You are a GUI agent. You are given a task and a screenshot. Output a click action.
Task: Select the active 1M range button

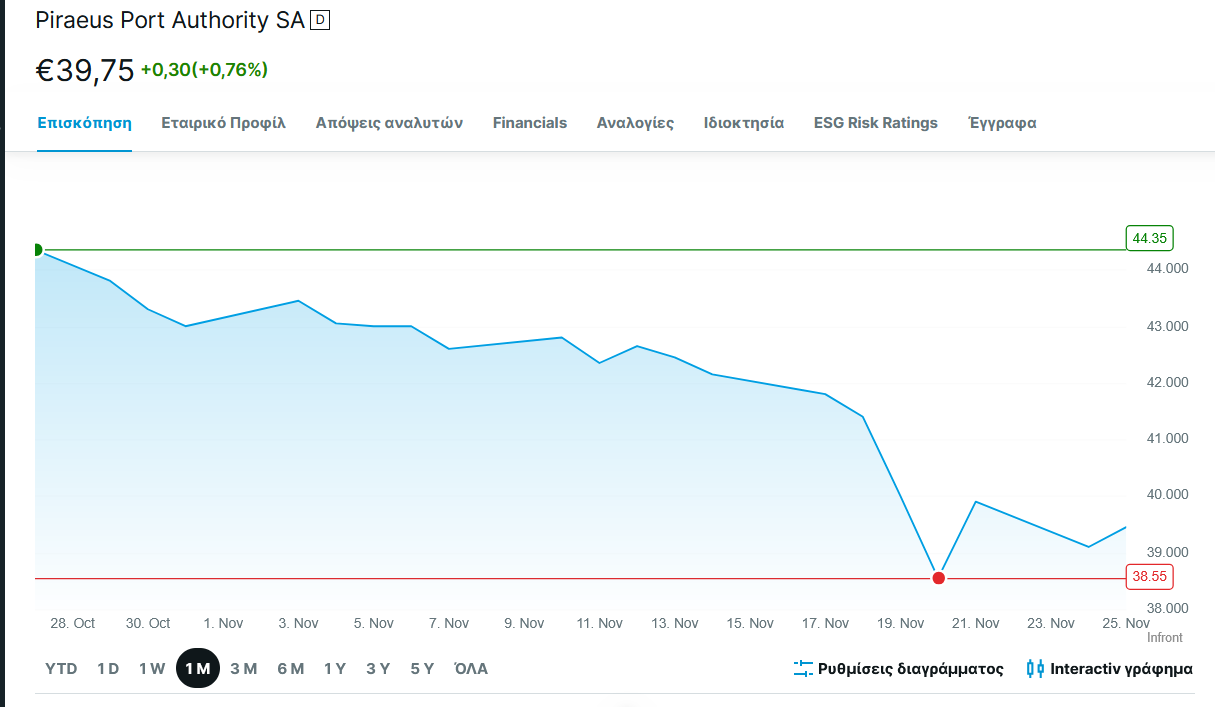[198, 669]
